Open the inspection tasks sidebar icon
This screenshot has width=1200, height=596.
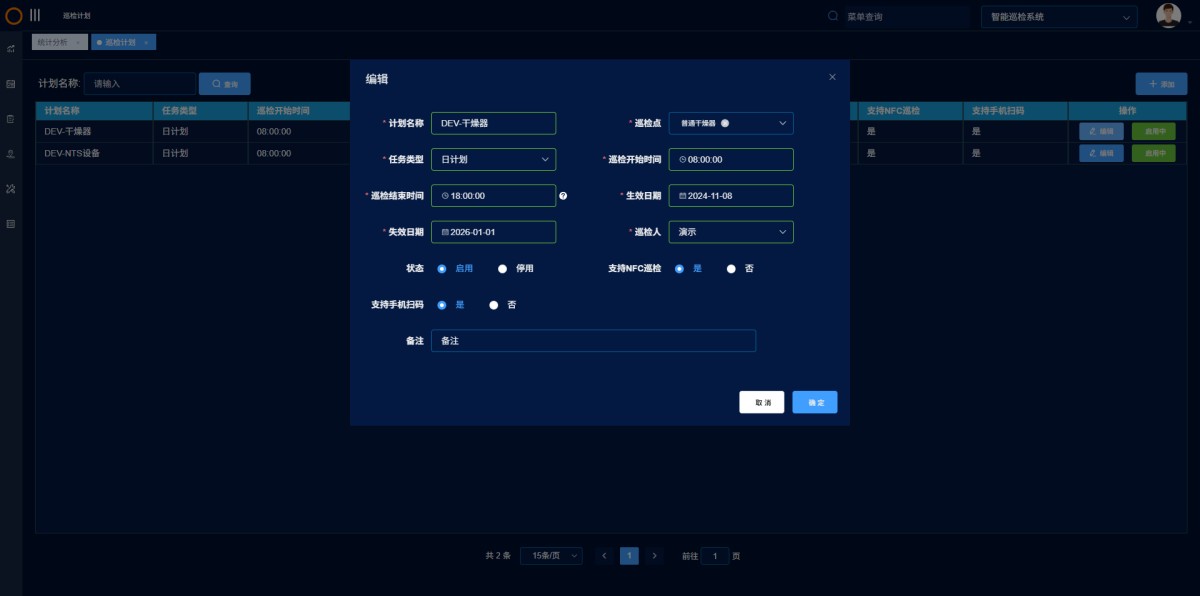pos(12,119)
